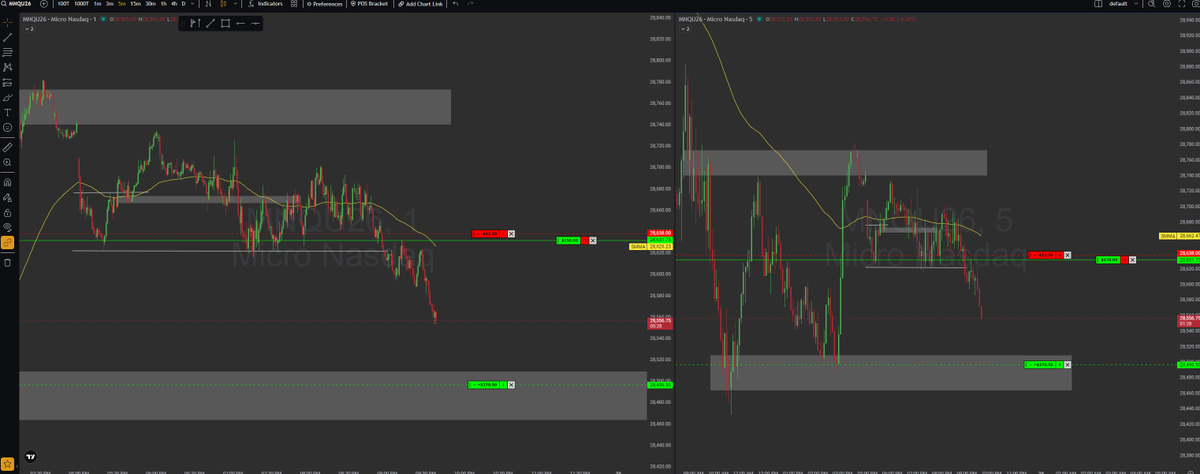Select horizontal line in floating drawing toolbar
Image resolution: width=1200 pixels, height=474 pixels.
256,23
